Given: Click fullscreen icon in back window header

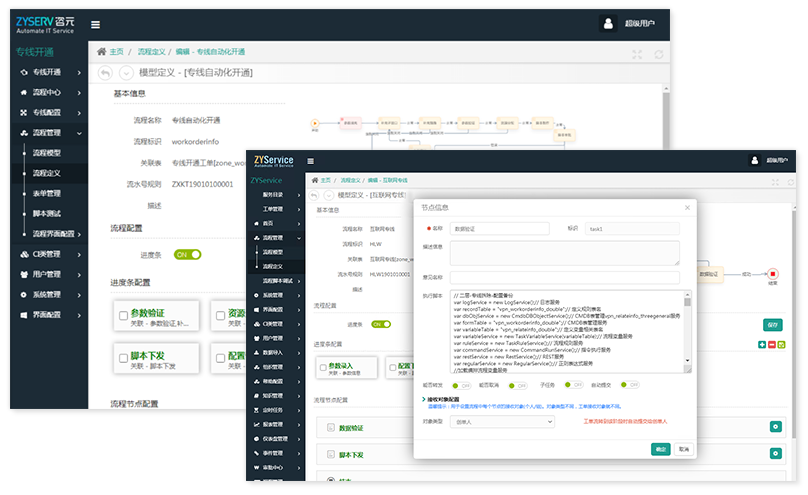Looking at the screenshot, I should pyautogui.click(x=637, y=54).
